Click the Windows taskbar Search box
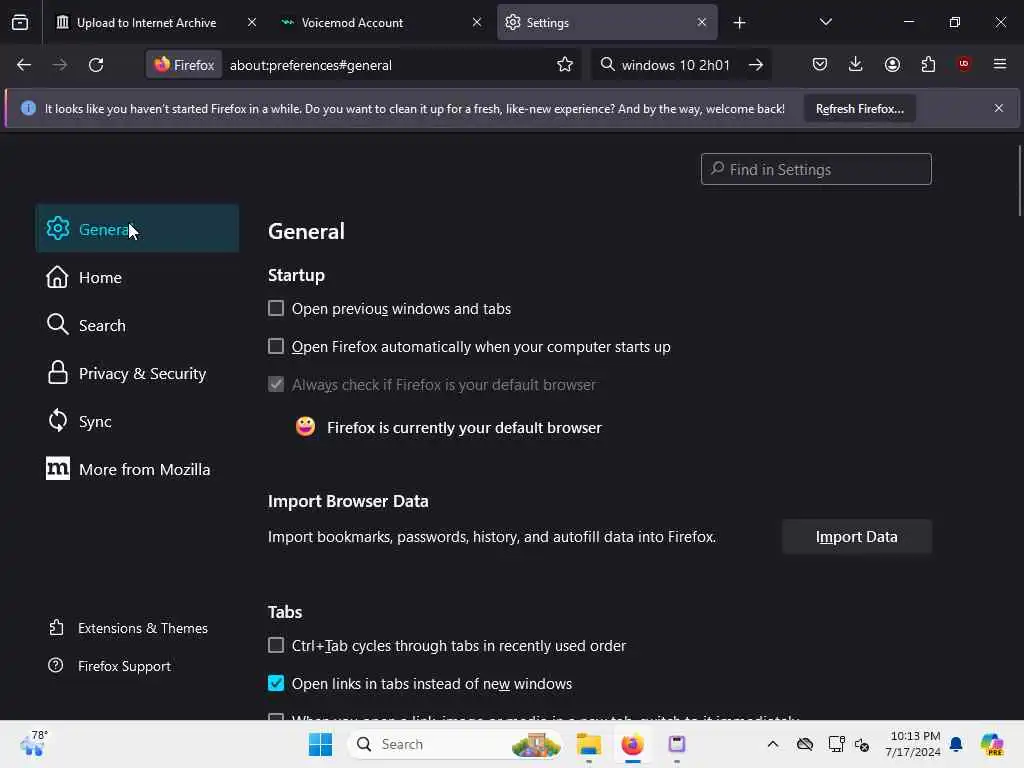This screenshot has width=1024, height=768. point(455,744)
